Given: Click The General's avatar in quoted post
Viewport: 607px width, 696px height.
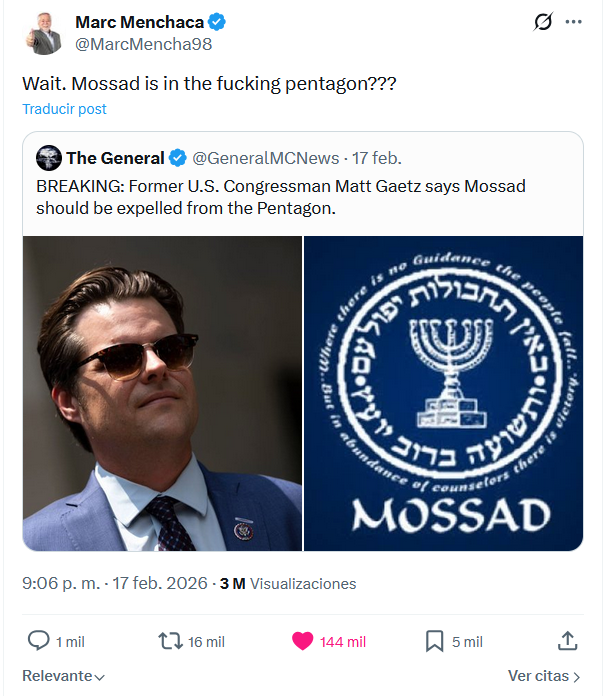Looking at the screenshot, I should (x=49, y=158).
